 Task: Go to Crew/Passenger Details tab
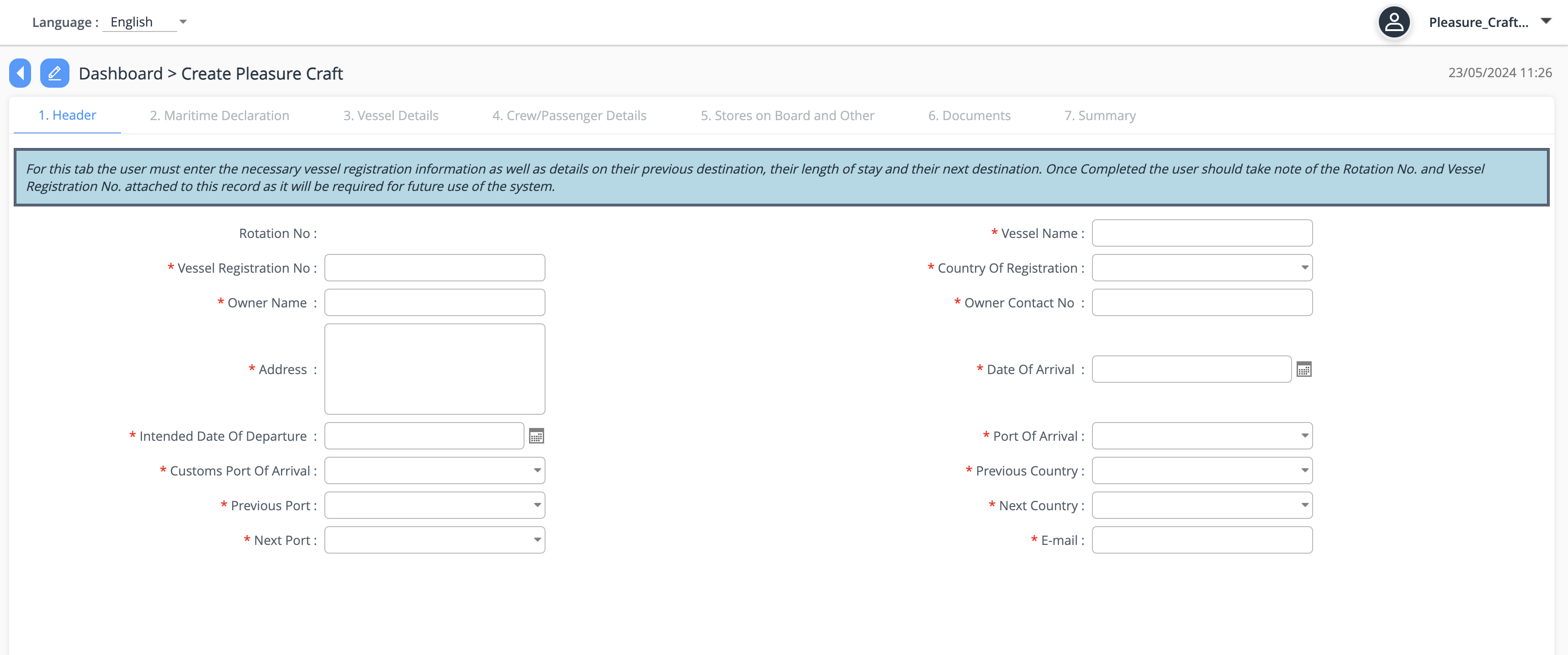click(x=568, y=116)
